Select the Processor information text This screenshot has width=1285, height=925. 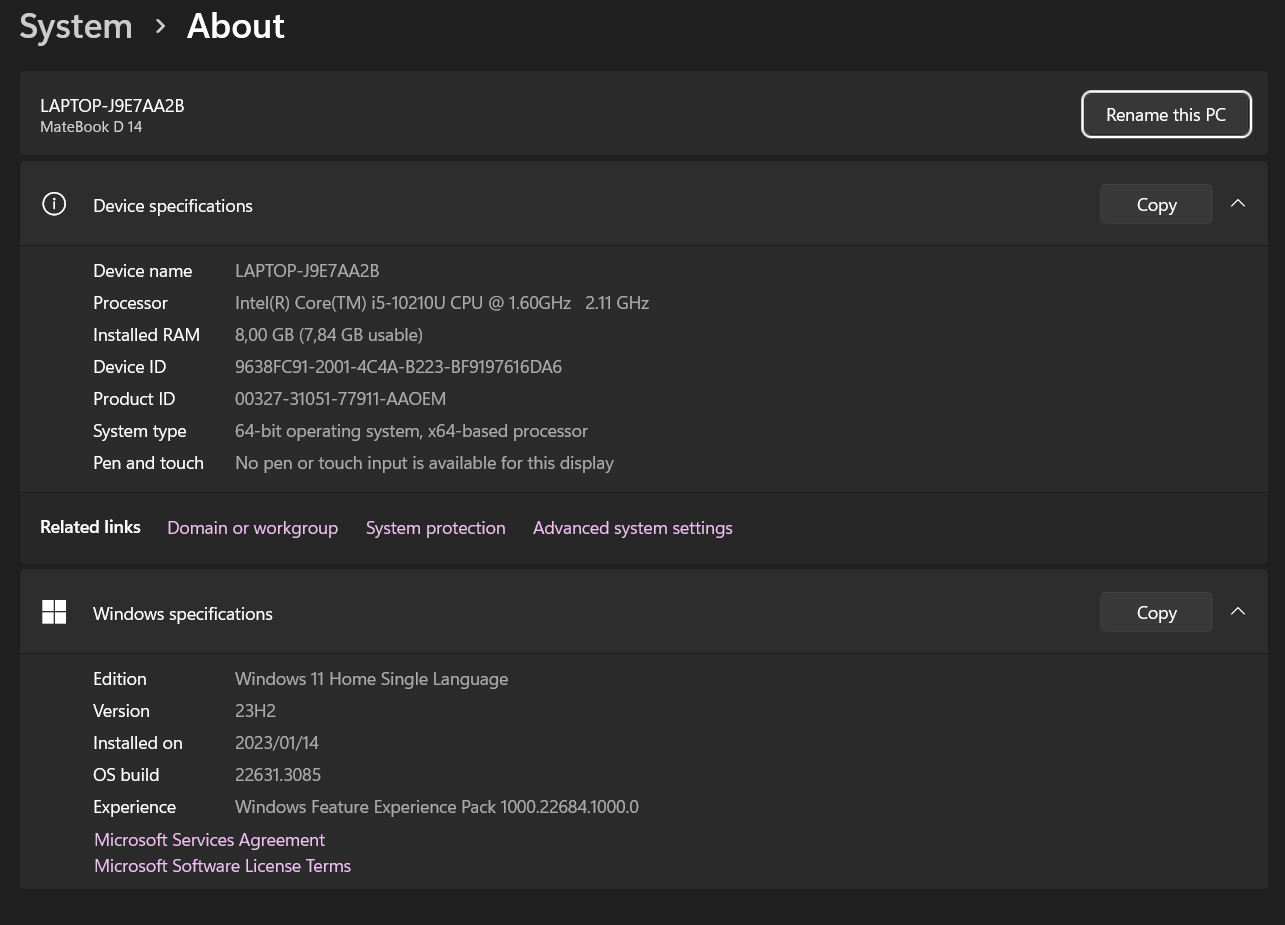[441, 303]
